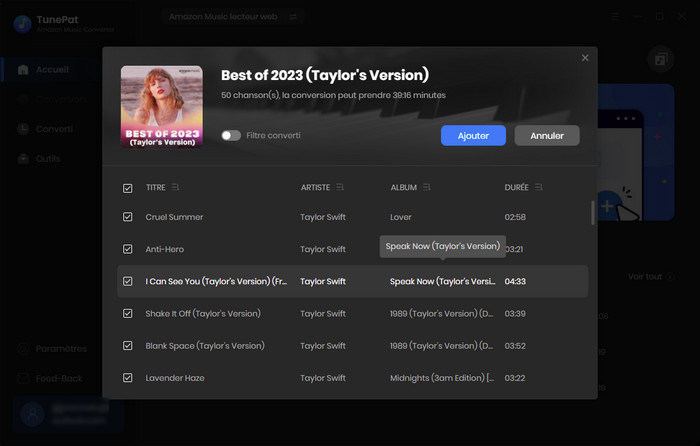
Task: Click the ARTISTE column sort icon
Action: pos(340,187)
